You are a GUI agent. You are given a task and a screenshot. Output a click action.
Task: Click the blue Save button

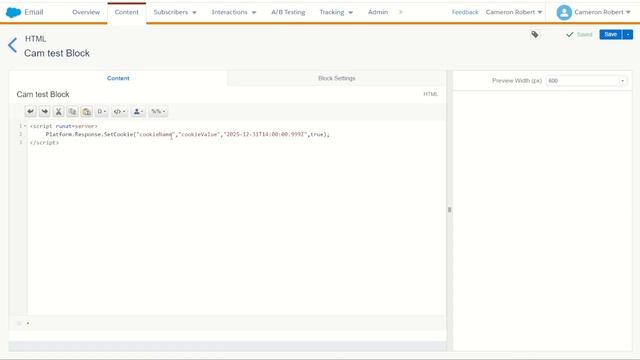611,34
